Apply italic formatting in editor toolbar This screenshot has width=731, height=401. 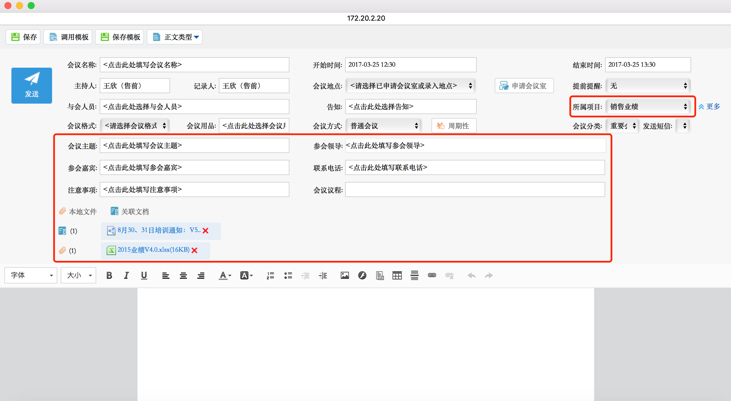coord(126,276)
